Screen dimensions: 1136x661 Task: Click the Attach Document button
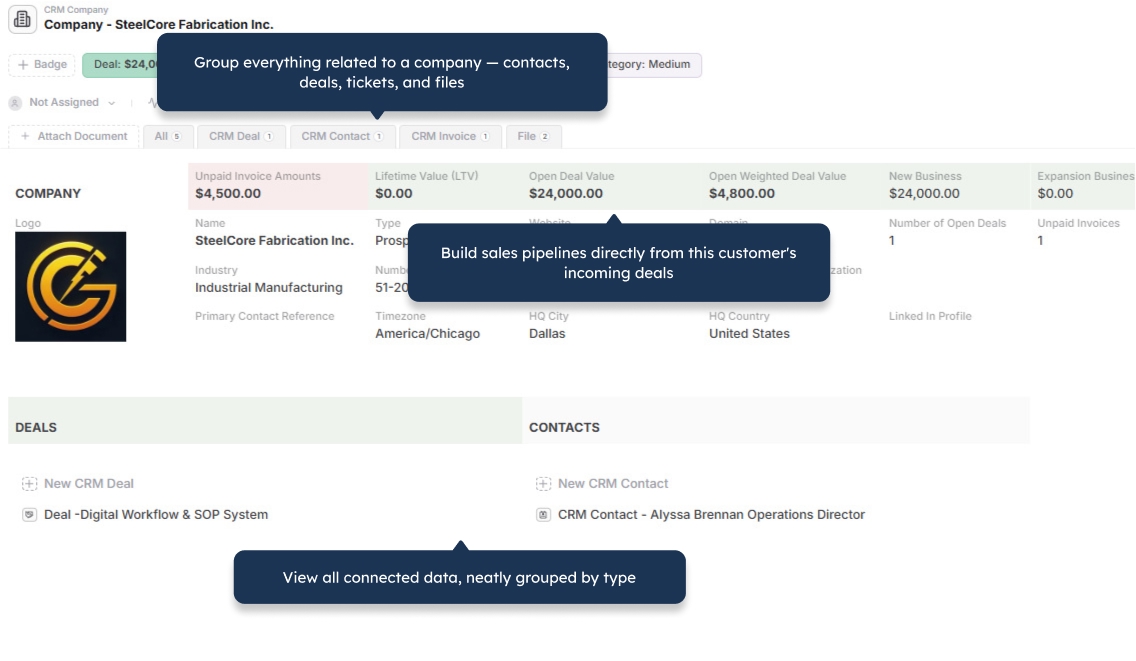click(x=74, y=136)
